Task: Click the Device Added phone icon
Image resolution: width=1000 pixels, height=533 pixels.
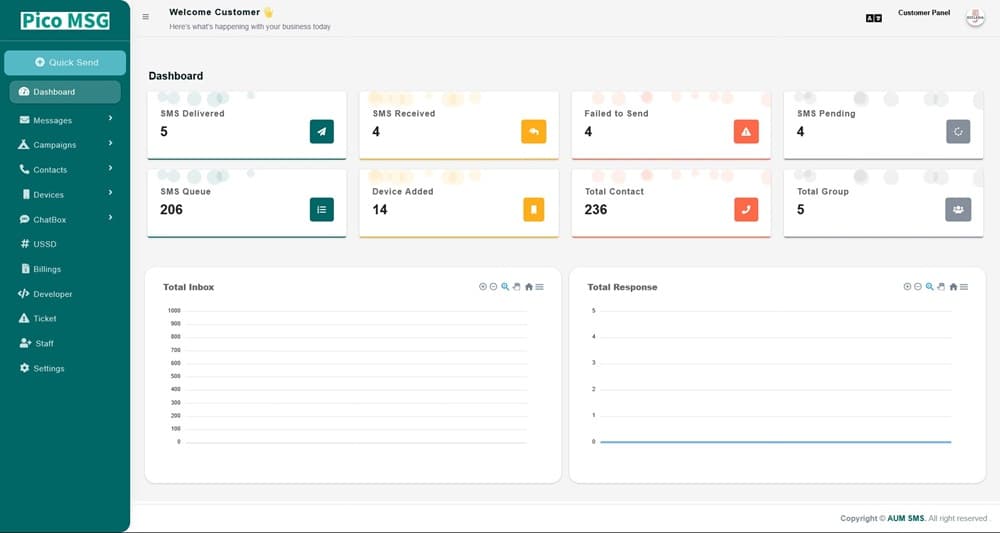Action: 533,209
